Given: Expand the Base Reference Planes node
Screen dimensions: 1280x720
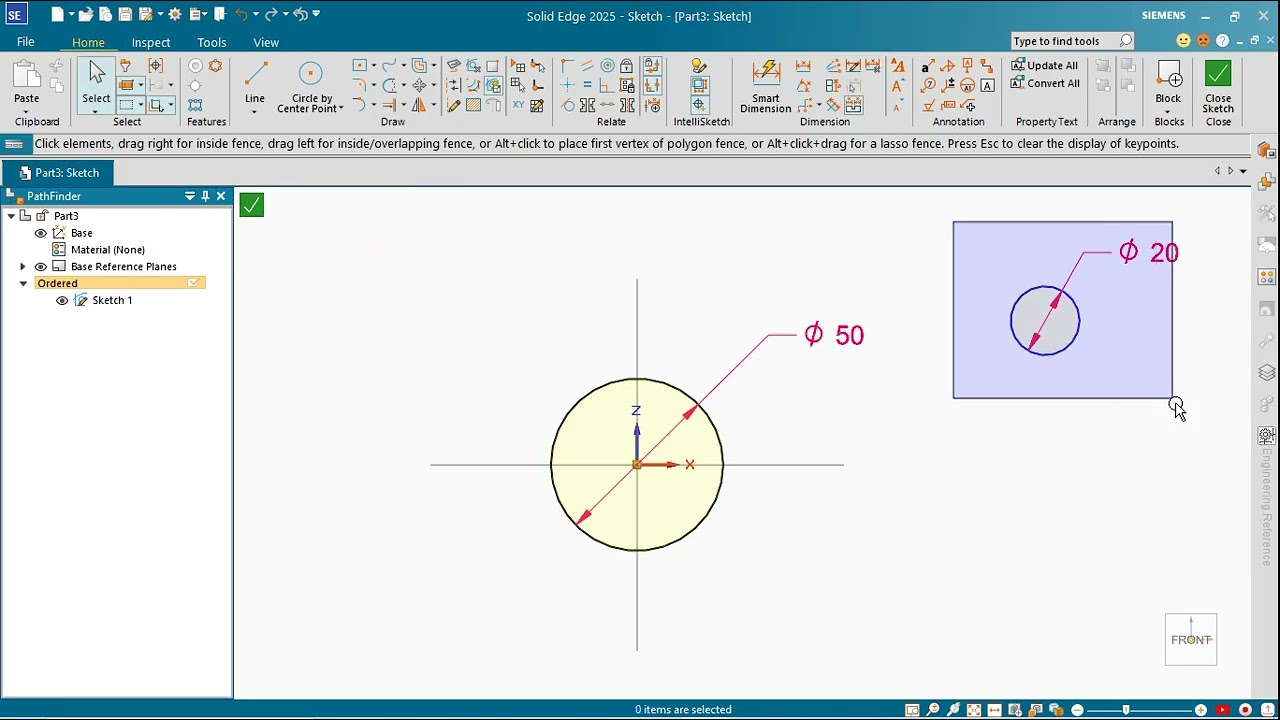Looking at the screenshot, I should [23, 267].
